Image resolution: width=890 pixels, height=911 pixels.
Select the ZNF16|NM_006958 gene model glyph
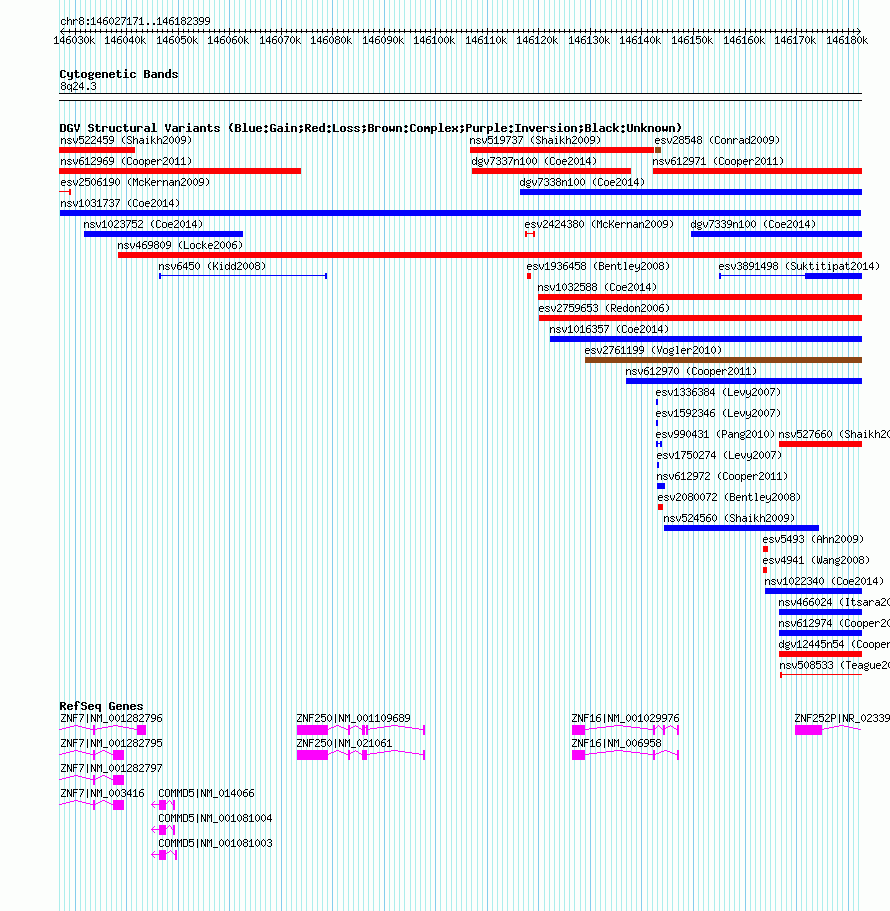625,755
